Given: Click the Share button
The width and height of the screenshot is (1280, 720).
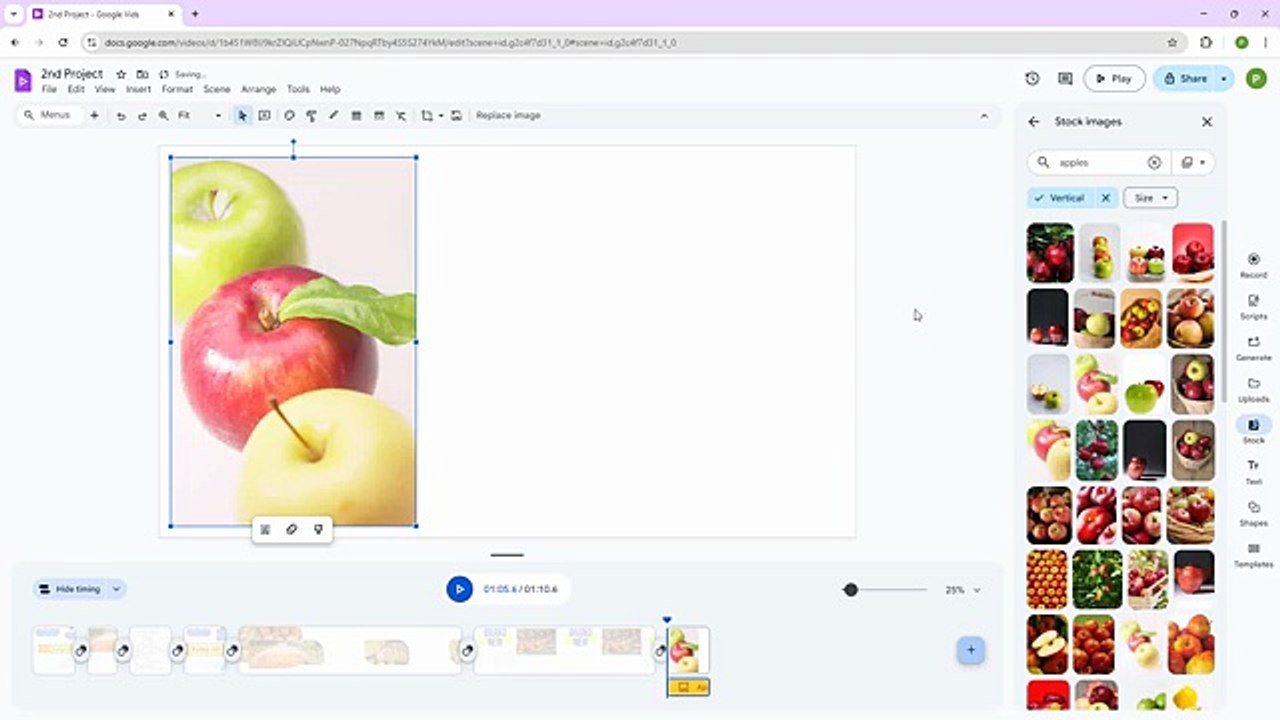Looking at the screenshot, I should click(x=1185, y=78).
